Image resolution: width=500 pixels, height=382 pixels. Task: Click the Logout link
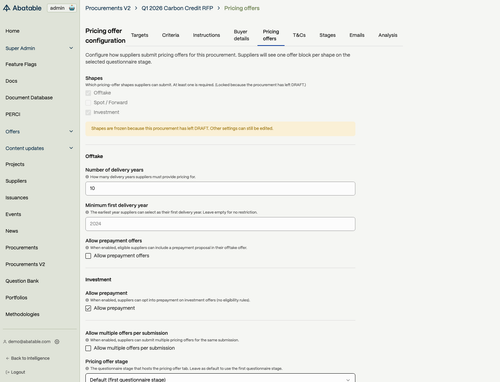tap(15, 372)
